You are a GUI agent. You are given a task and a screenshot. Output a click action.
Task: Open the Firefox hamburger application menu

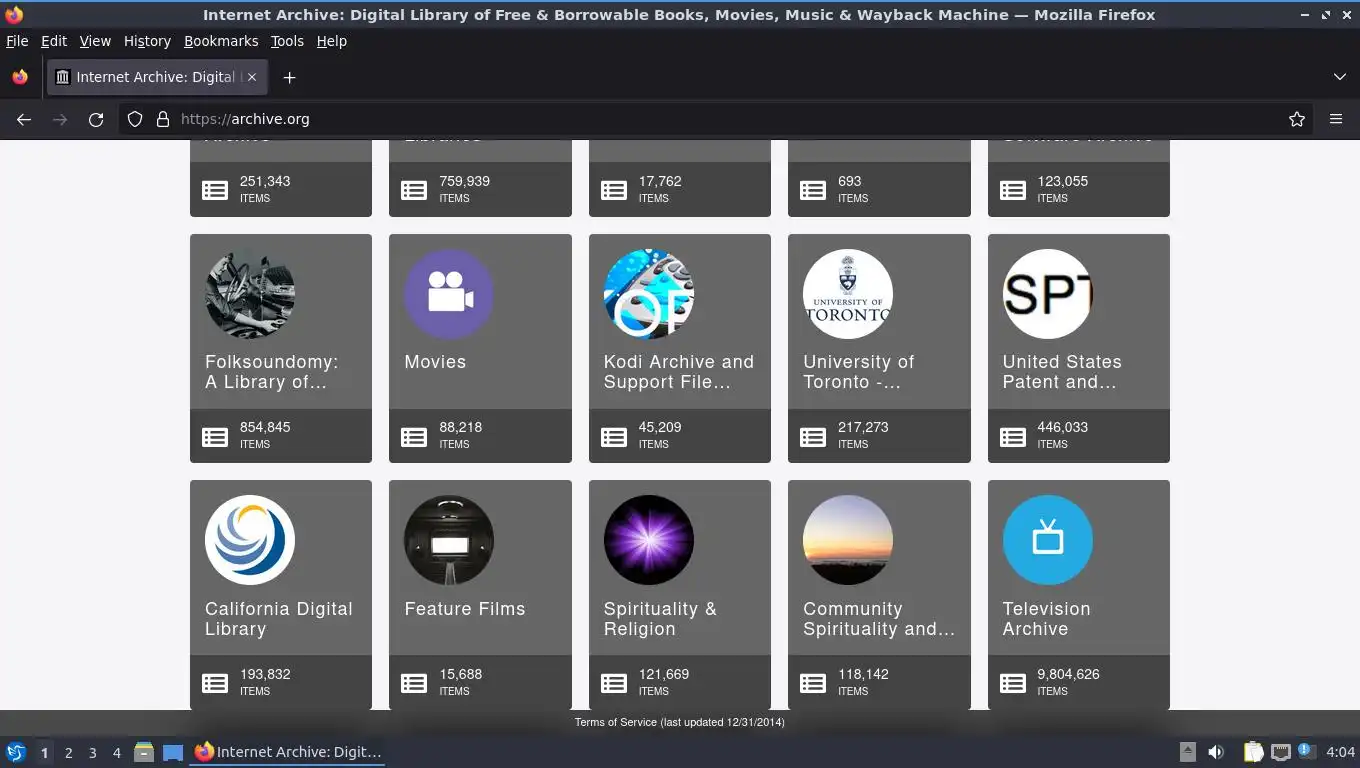click(x=1336, y=119)
